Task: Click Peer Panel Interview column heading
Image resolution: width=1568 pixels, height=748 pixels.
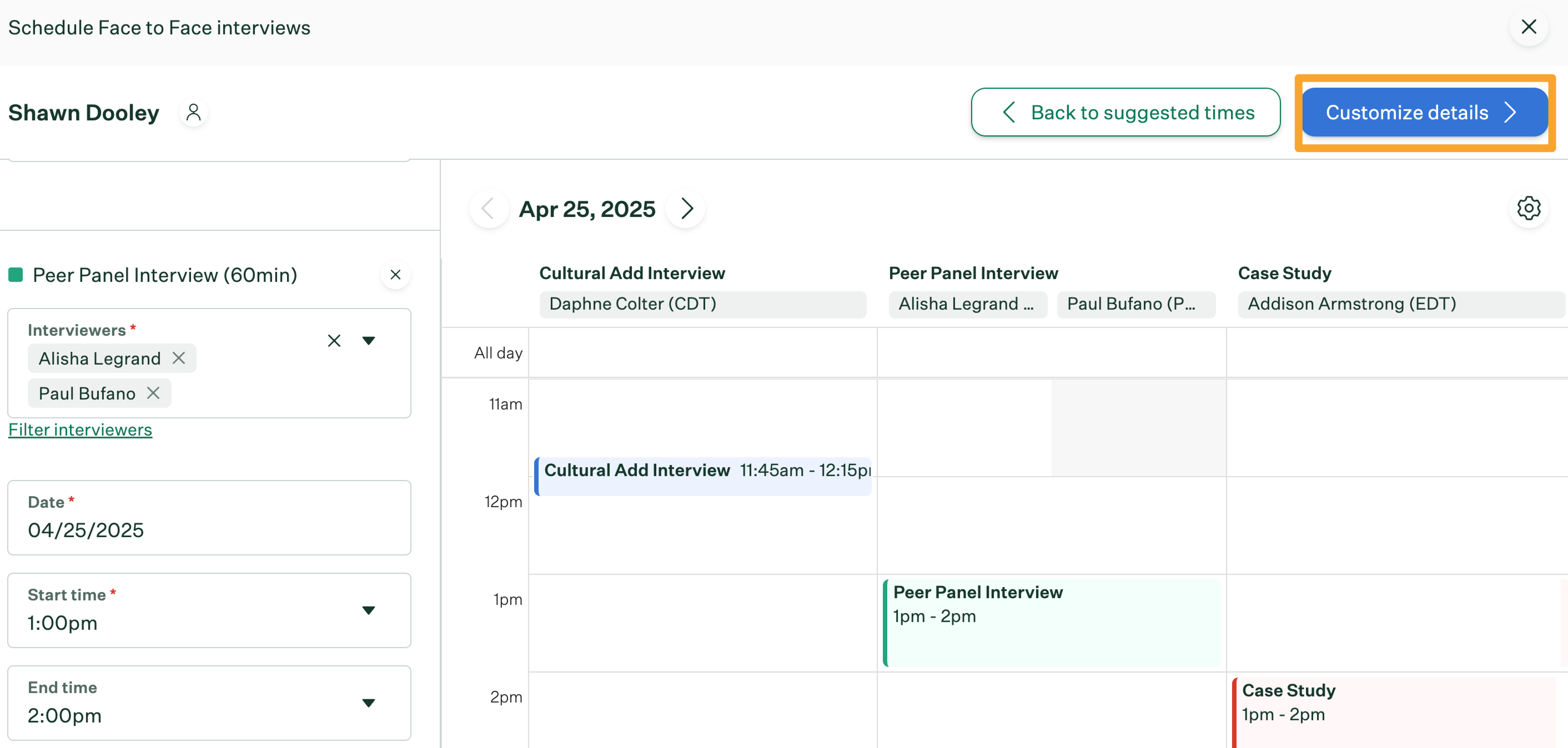Action: [x=973, y=273]
